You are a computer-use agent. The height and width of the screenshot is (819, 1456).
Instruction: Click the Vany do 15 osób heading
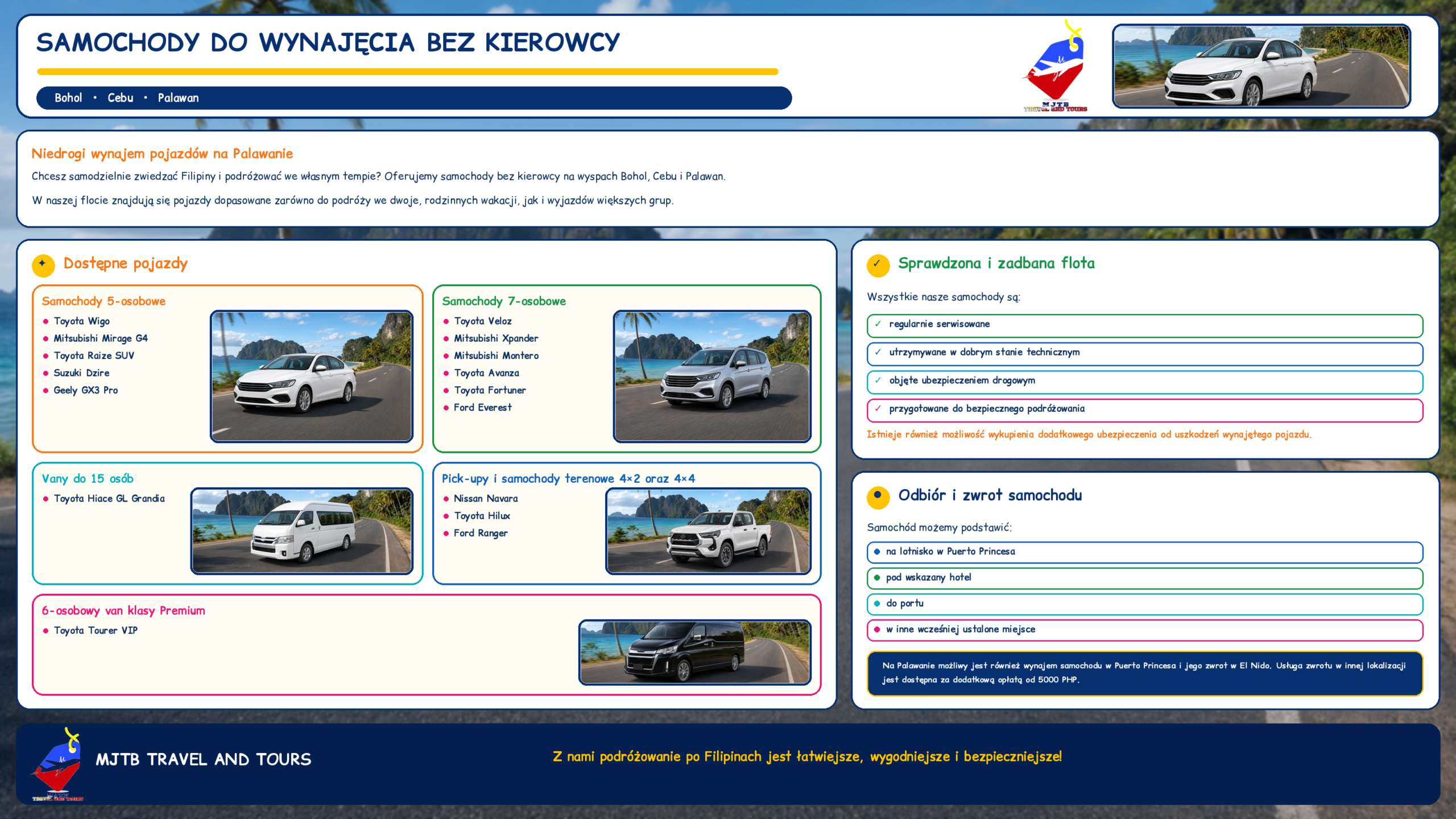(x=88, y=479)
